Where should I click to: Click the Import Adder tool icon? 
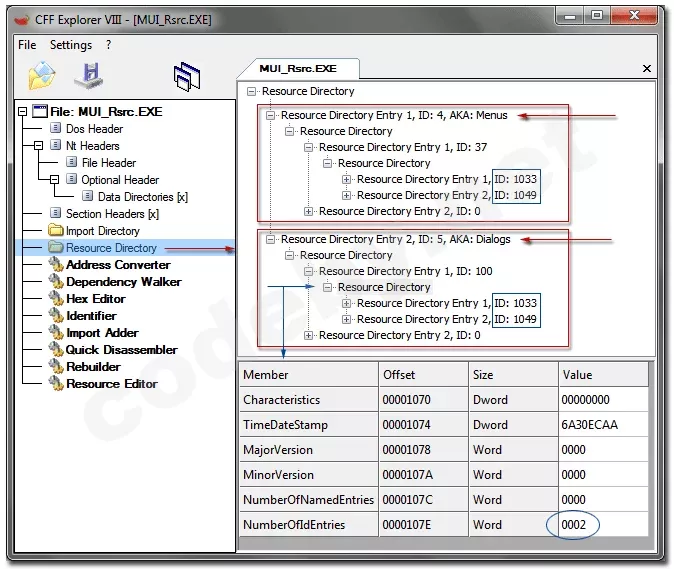pyautogui.click(x=56, y=332)
